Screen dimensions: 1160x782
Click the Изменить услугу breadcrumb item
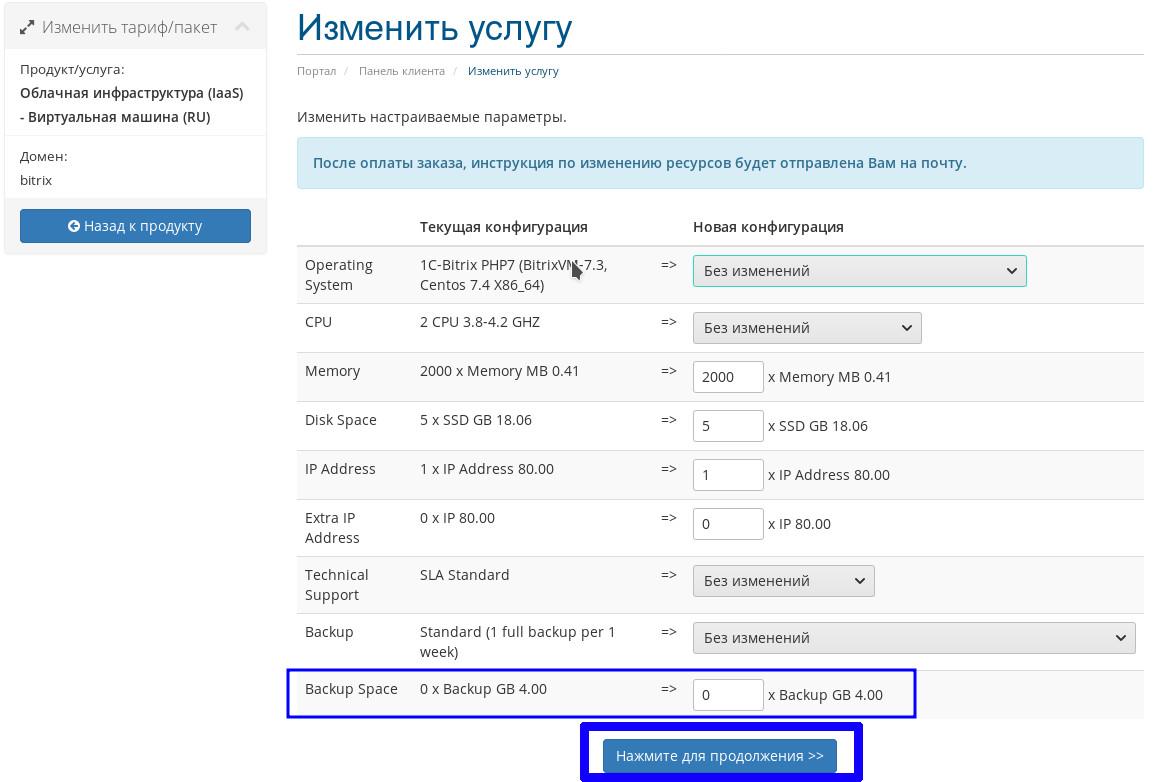pos(513,71)
